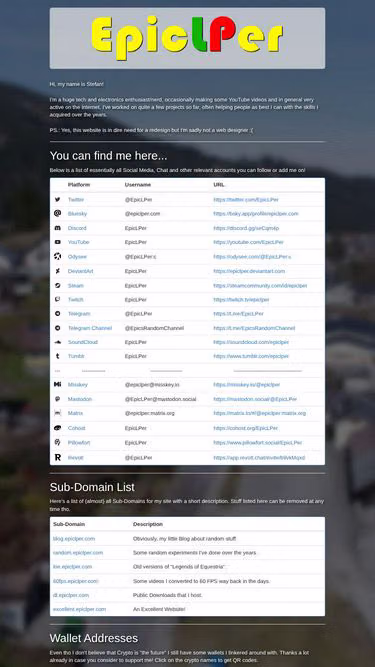Click the Revolt R icon
375x667 pixels.
tap(58, 457)
